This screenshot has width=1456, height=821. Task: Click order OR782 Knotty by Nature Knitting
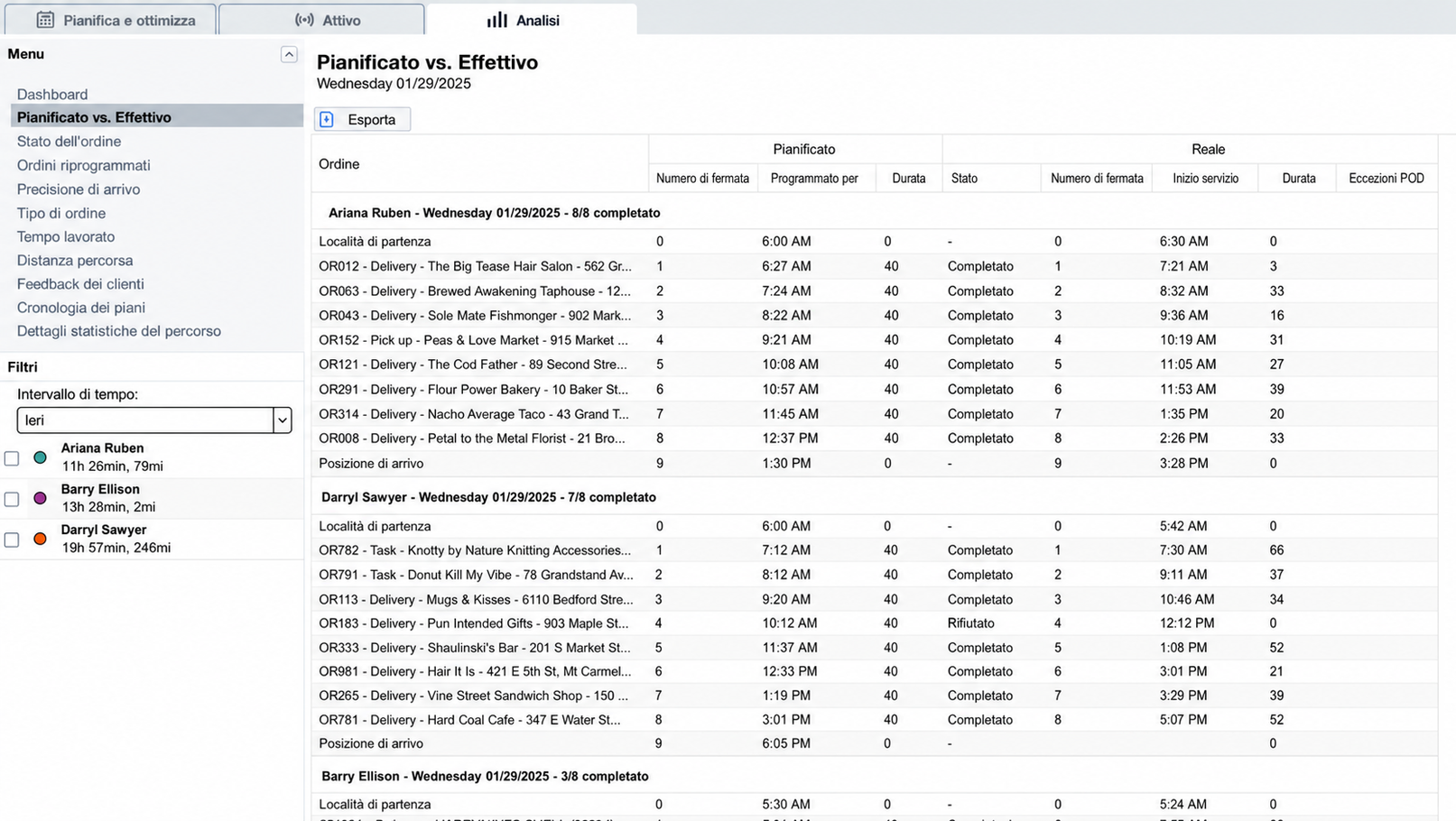[475, 550]
